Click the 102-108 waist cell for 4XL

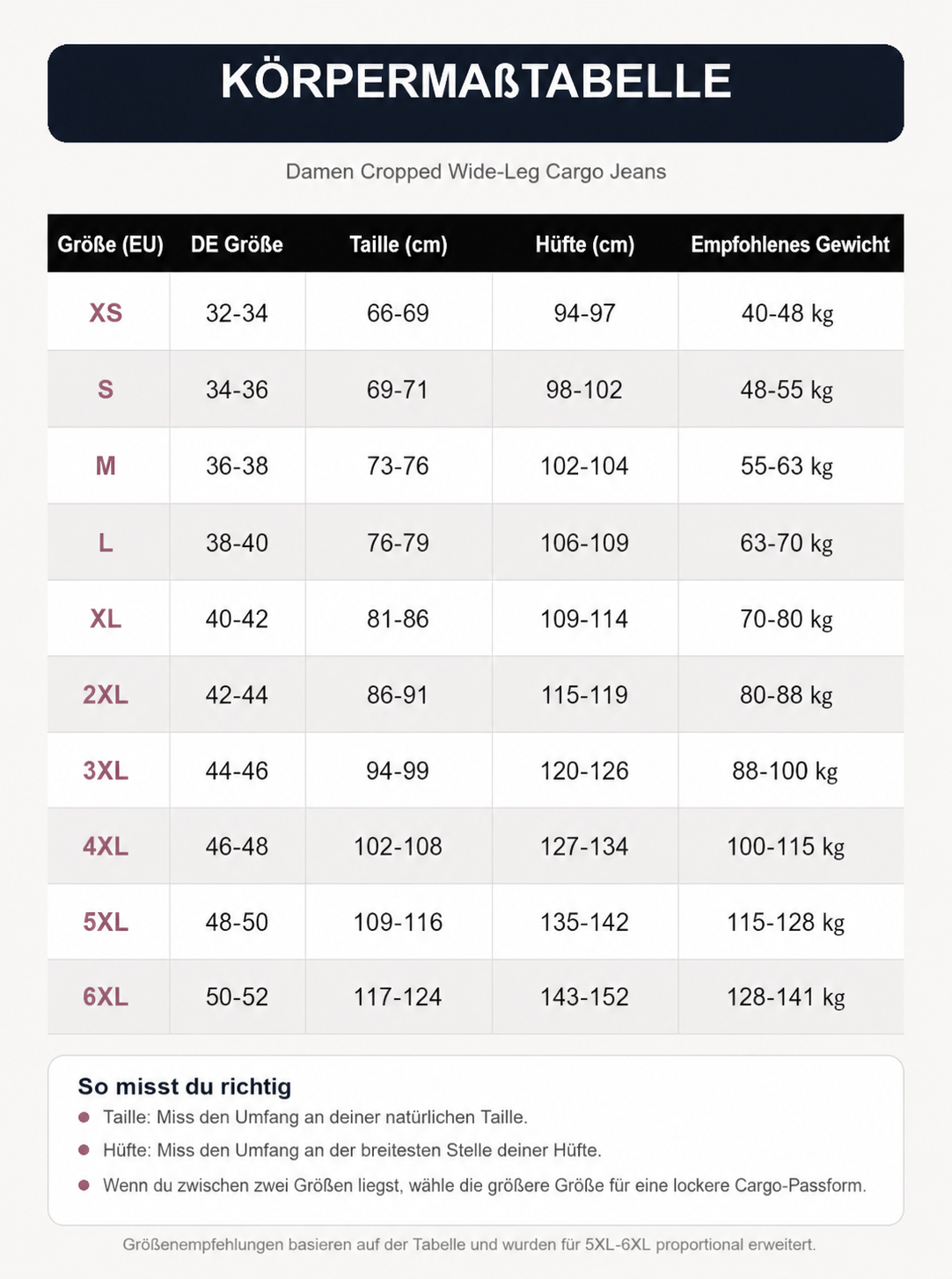coord(398,847)
